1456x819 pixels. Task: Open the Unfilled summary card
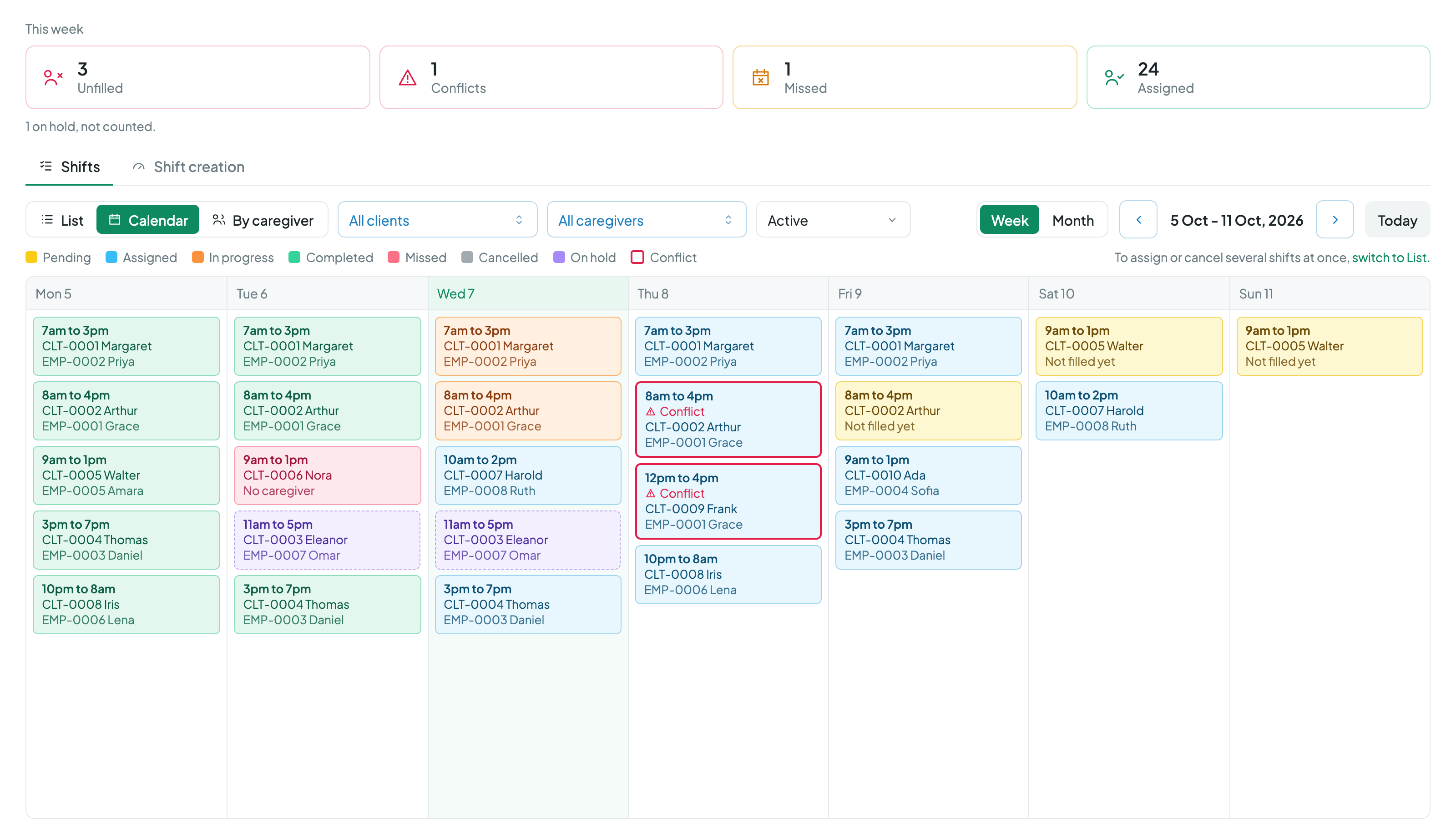coord(197,77)
